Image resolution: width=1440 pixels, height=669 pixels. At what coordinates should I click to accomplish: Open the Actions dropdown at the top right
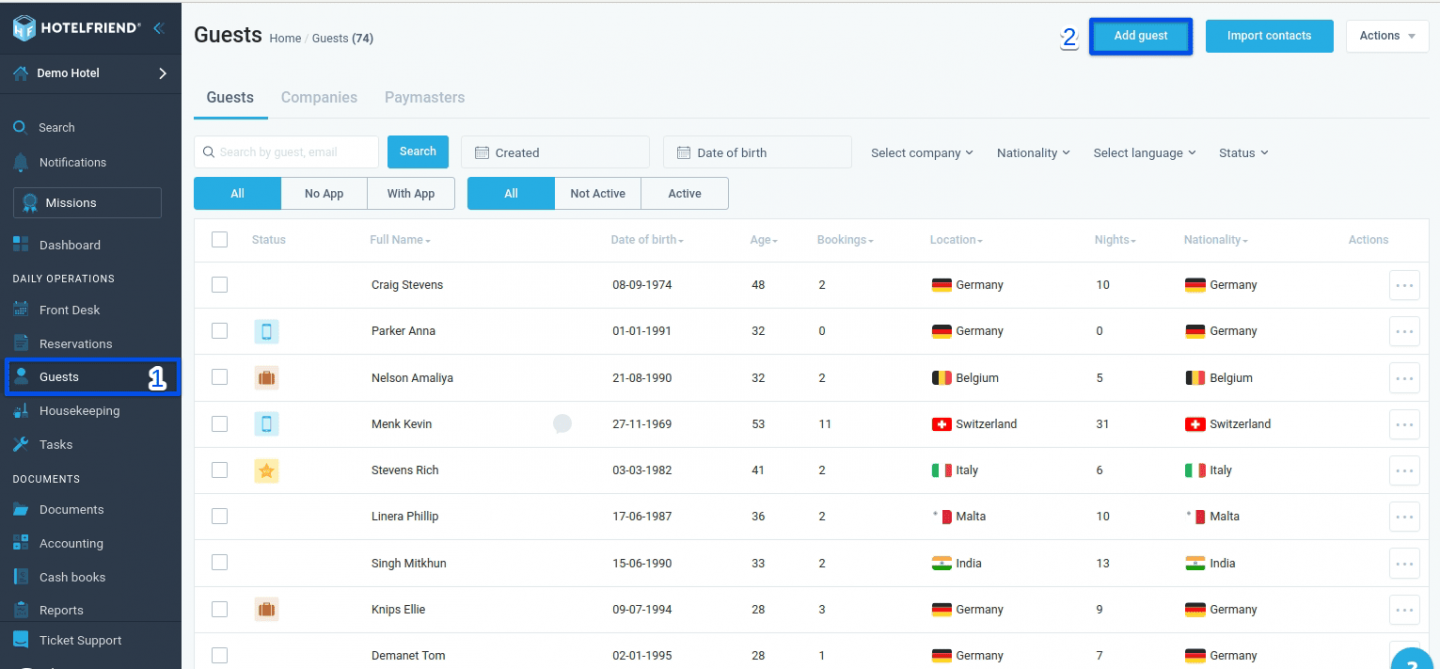[x=1387, y=36]
